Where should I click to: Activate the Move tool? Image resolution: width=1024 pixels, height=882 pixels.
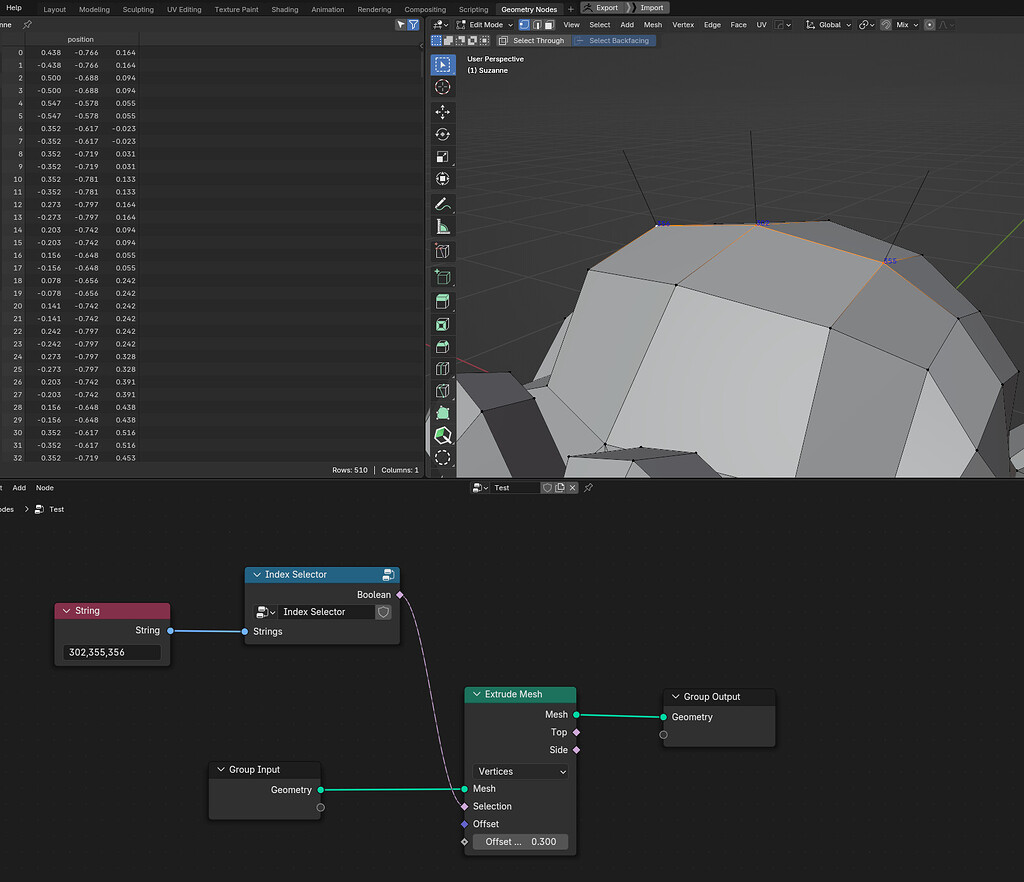[443, 112]
